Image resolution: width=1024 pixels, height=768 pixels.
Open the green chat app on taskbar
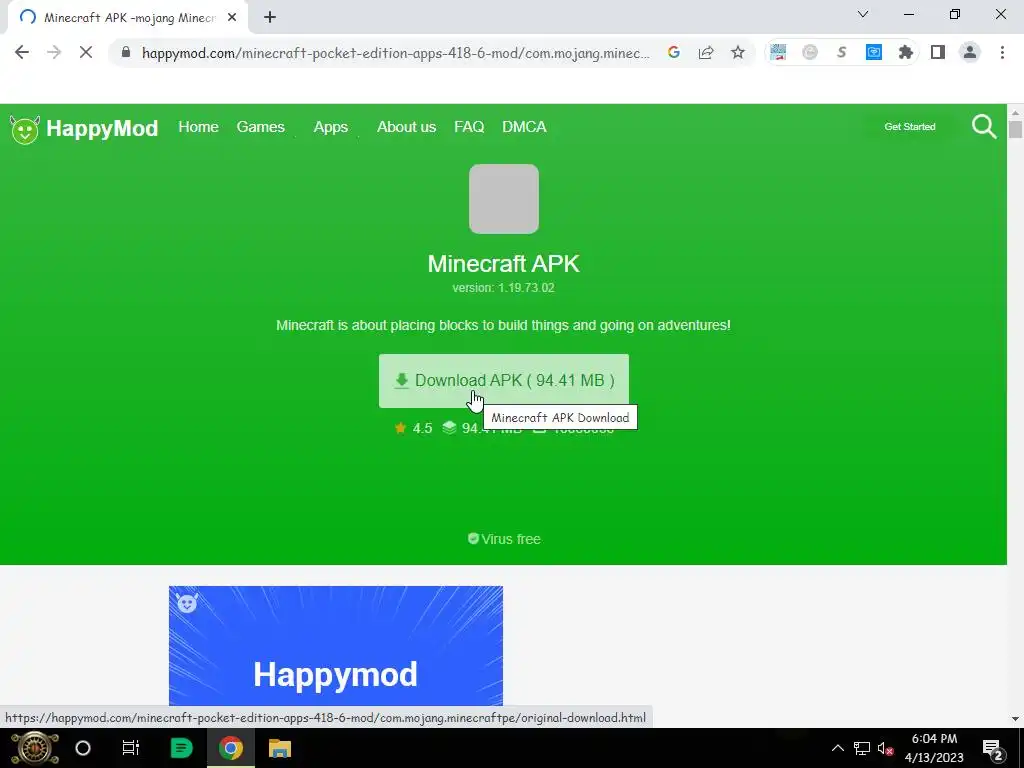pos(181,748)
